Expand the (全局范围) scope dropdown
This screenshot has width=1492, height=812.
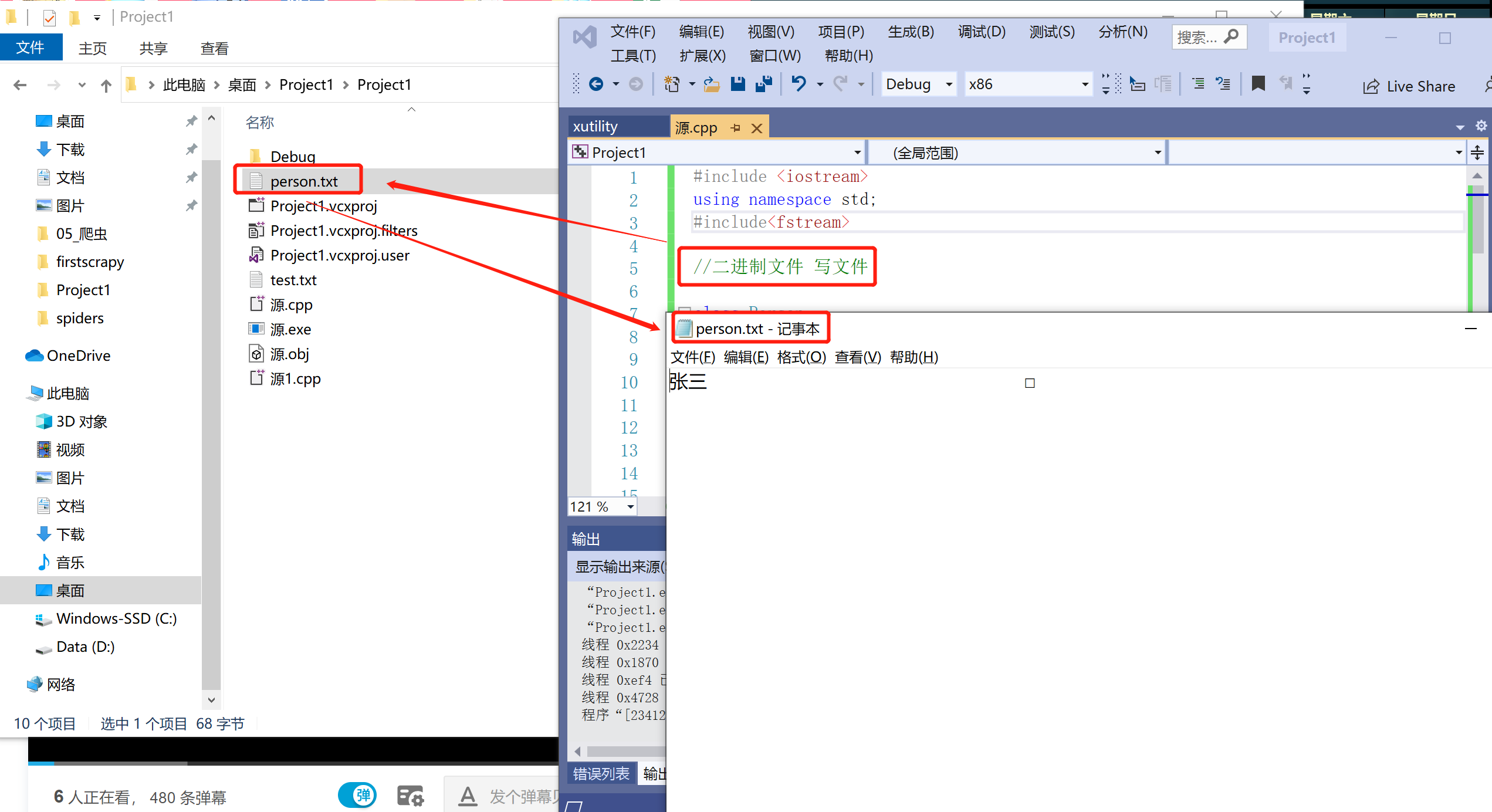coord(1157,153)
